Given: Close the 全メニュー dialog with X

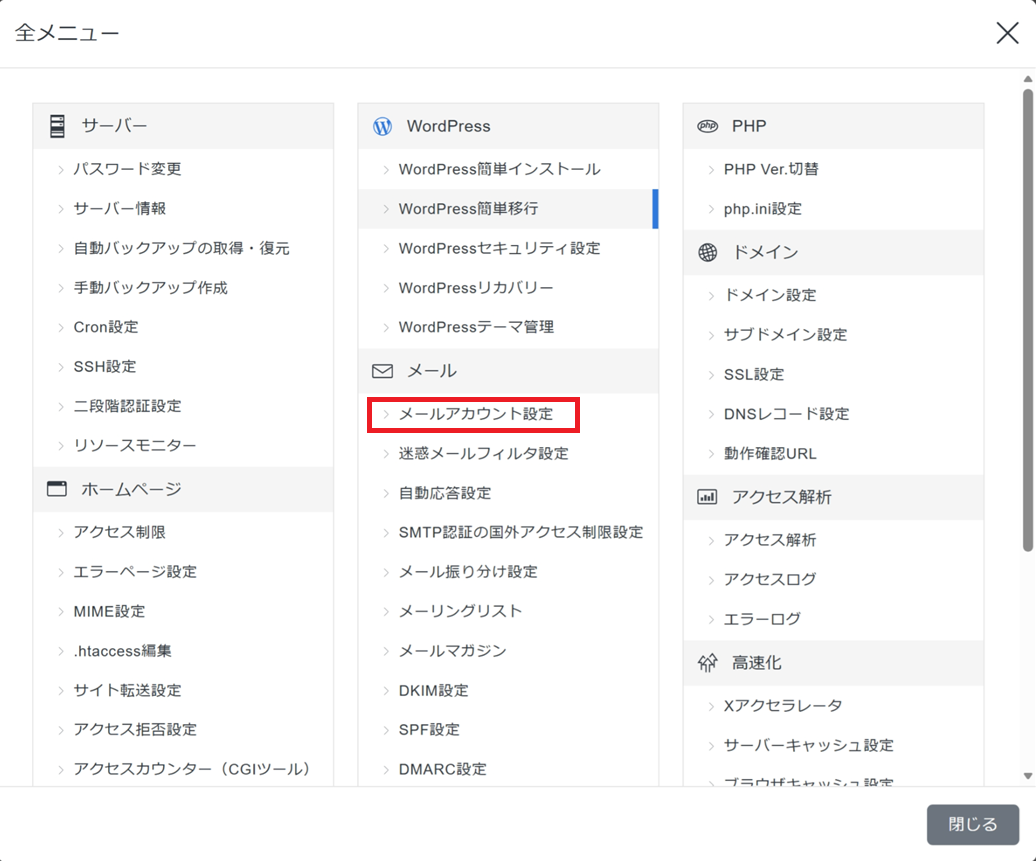Looking at the screenshot, I should (x=1007, y=33).
